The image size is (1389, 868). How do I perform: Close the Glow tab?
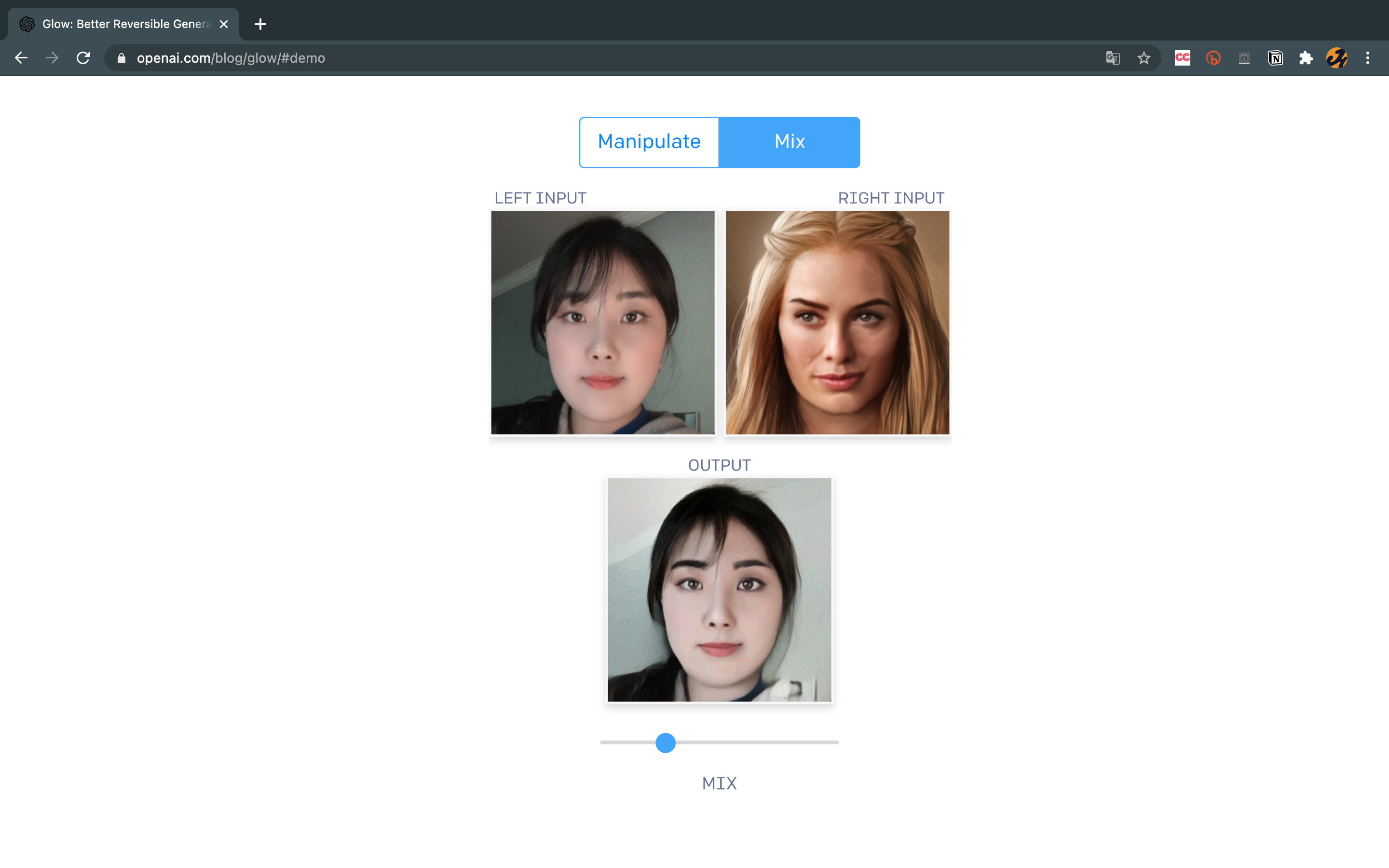(x=224, y=24)
